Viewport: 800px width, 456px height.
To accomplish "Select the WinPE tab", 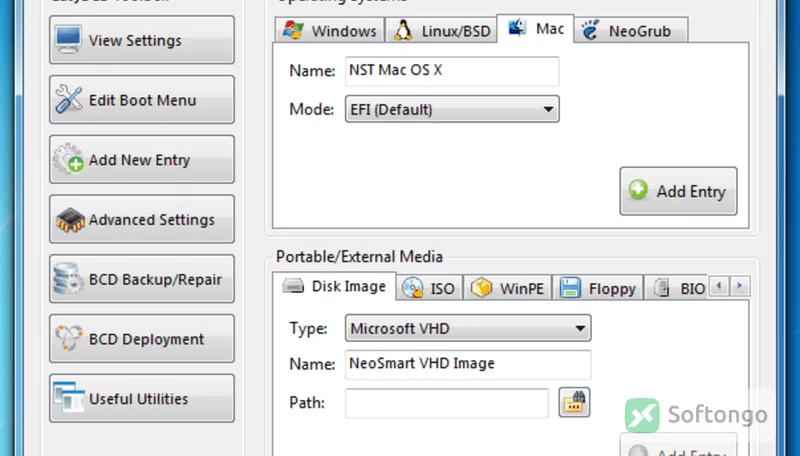I will (508, 288).
